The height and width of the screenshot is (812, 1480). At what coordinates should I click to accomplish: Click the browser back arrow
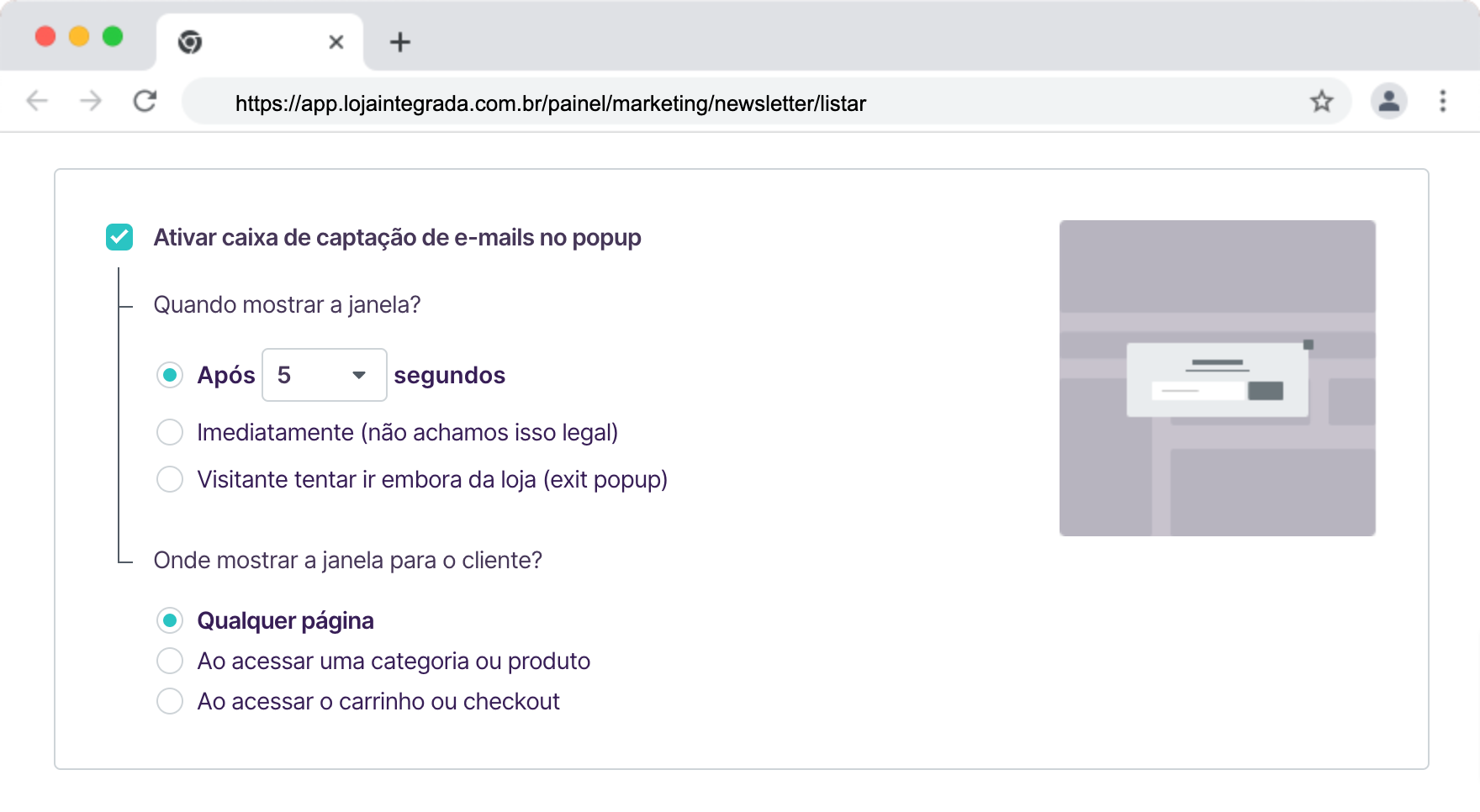tap(37, 102)
